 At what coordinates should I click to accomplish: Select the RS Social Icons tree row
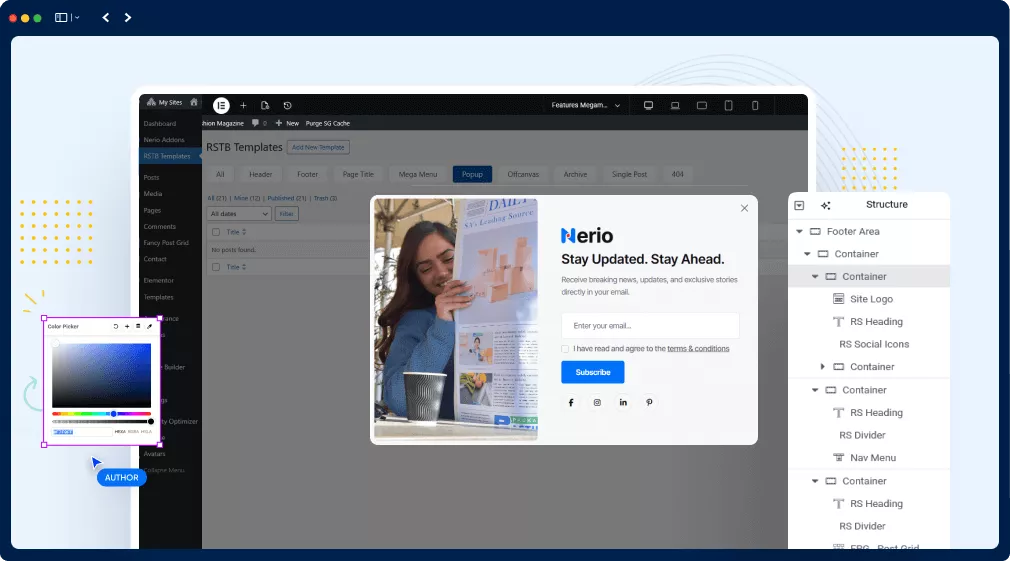point(870,344)
